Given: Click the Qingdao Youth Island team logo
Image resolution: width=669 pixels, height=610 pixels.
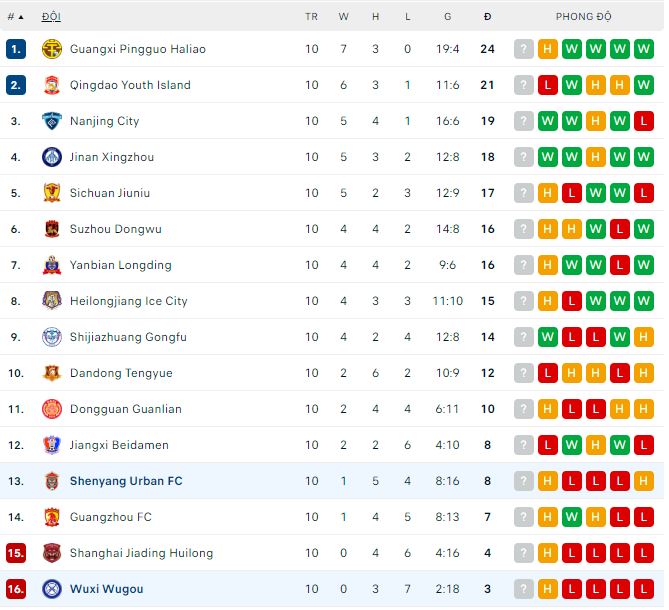Looking at the screenshot, I should [52, 85].
